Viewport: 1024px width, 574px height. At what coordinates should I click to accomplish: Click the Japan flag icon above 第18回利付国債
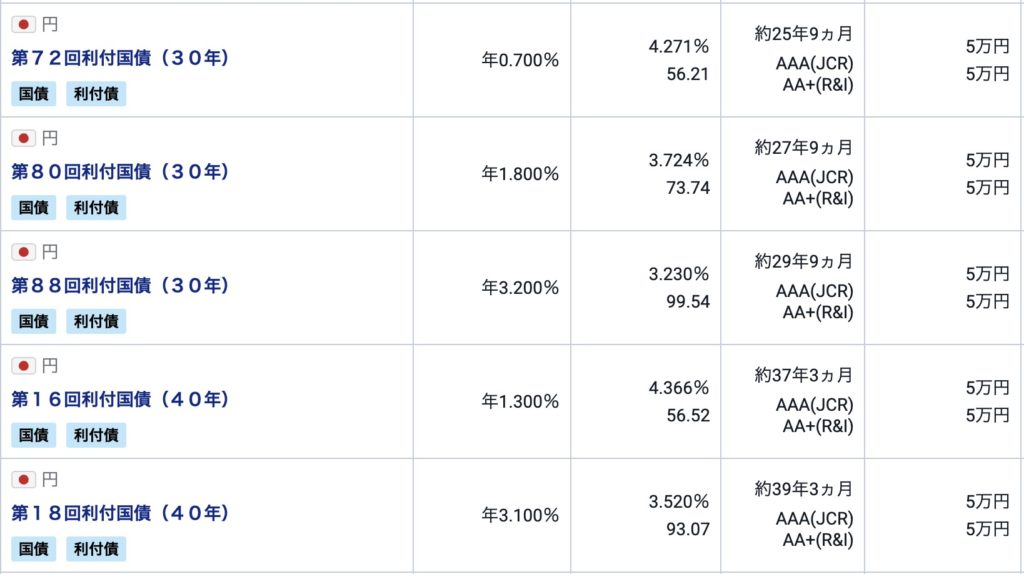24,480
